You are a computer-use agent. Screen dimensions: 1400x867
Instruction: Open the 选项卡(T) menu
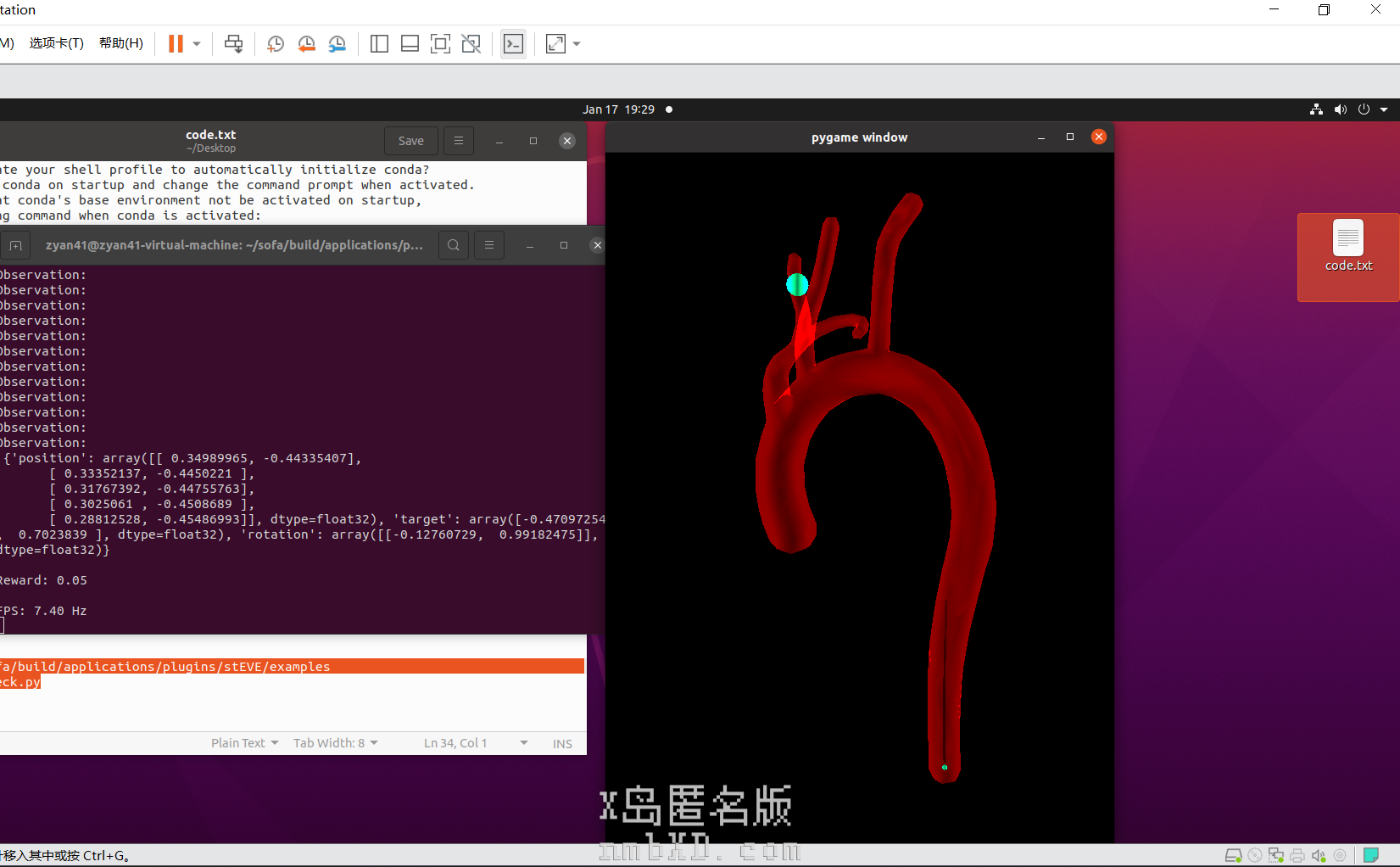(56, 43)
